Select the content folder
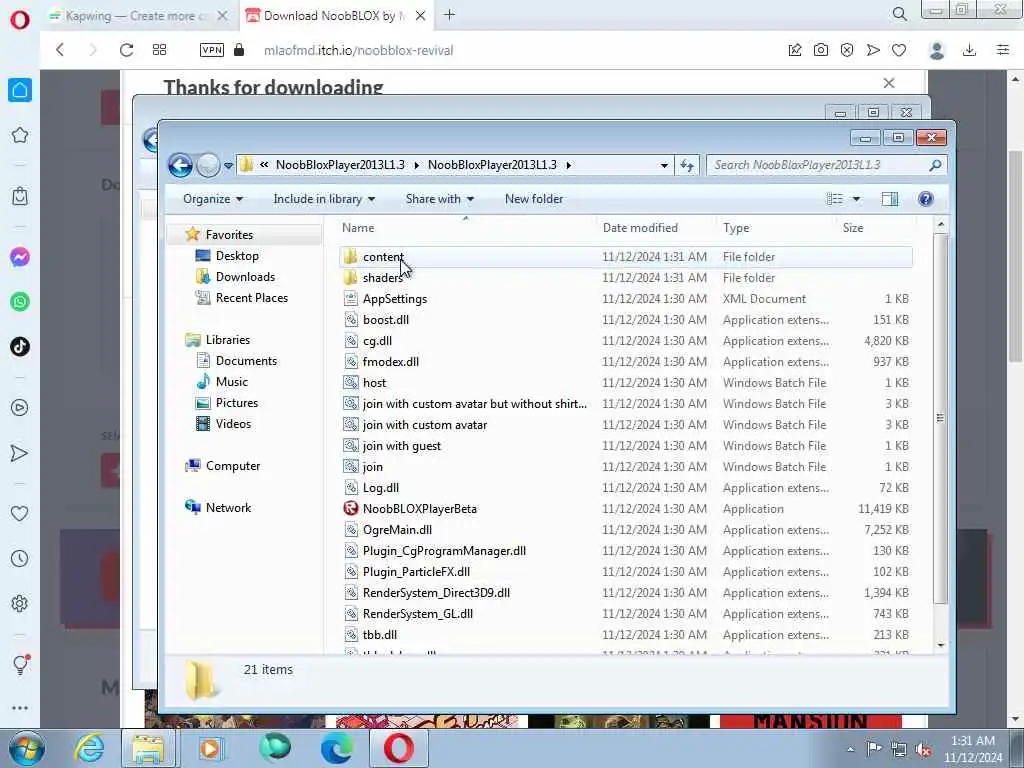 626,257
